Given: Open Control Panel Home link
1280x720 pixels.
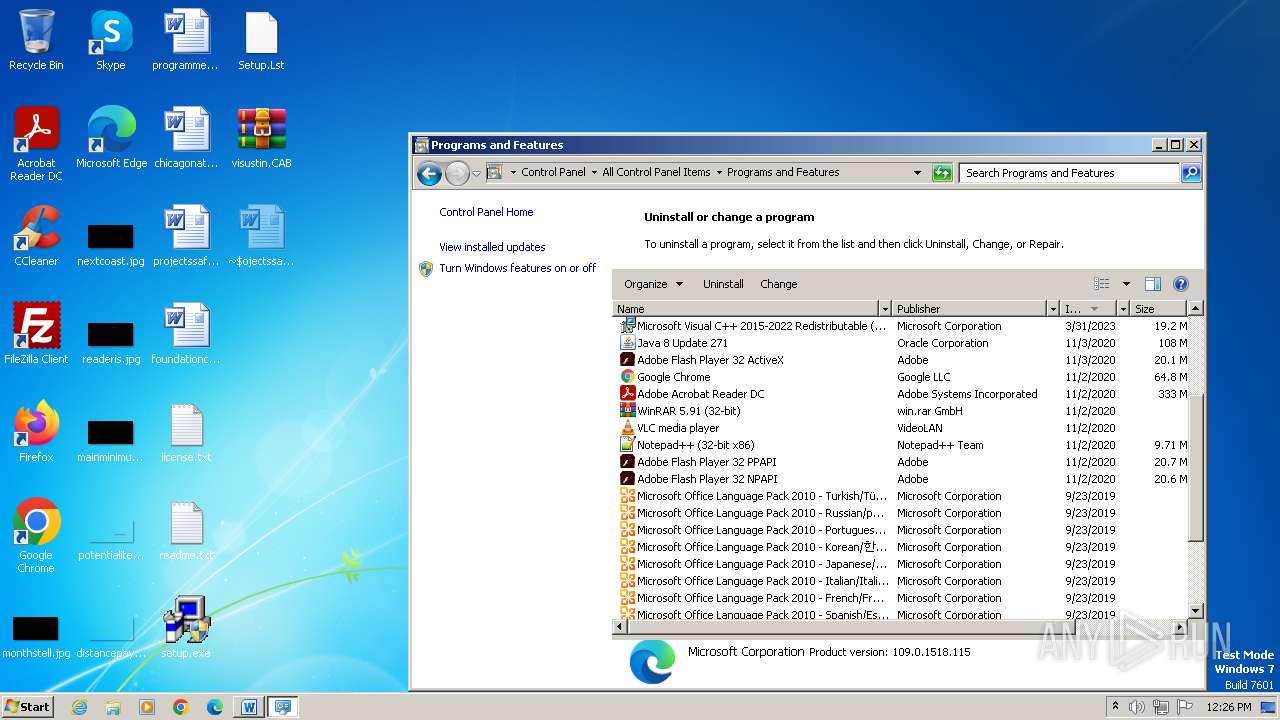Looking at the screenshot, I should (486, 212).
